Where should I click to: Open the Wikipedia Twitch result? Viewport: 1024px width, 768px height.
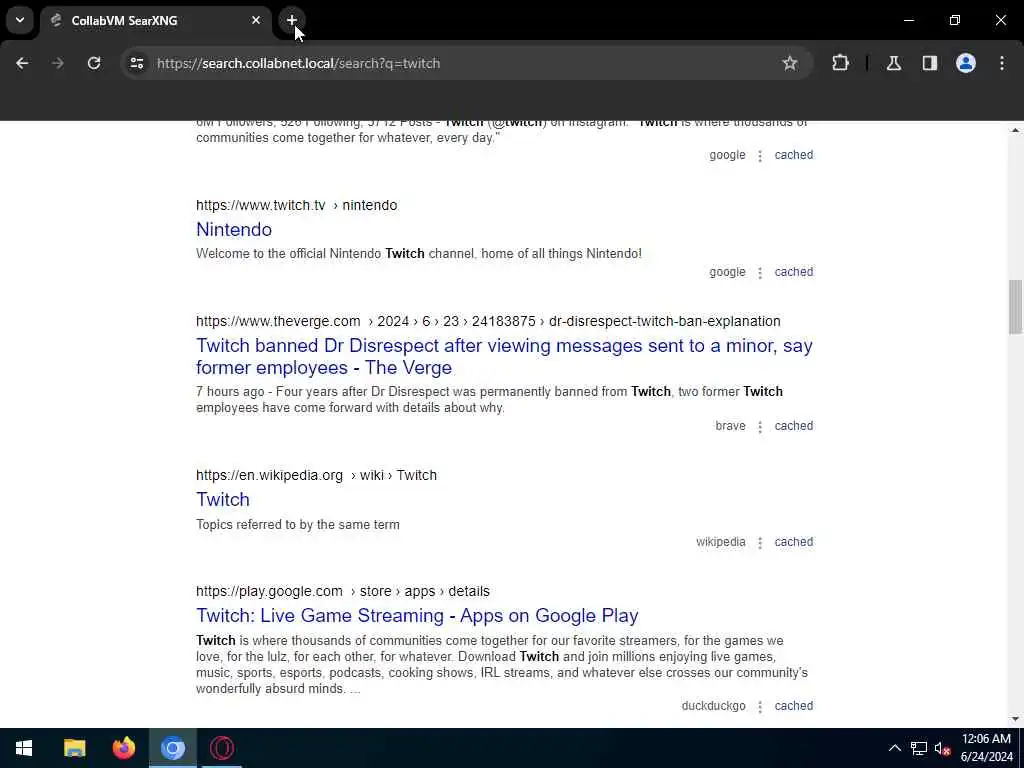(x=223, y=500)
